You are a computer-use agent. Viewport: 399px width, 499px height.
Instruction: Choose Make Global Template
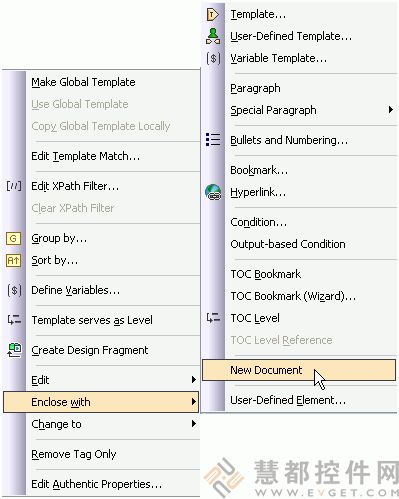[x=83, y=82]
